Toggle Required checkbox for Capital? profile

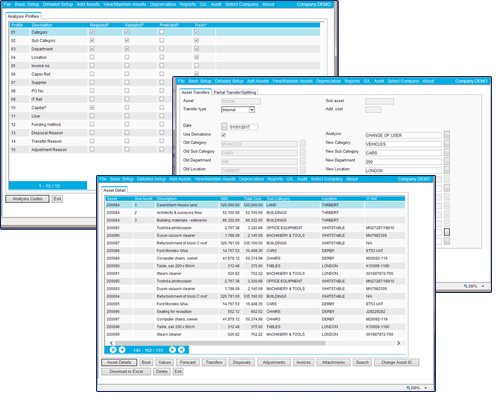pyautogui.click(x=92, y=107)
